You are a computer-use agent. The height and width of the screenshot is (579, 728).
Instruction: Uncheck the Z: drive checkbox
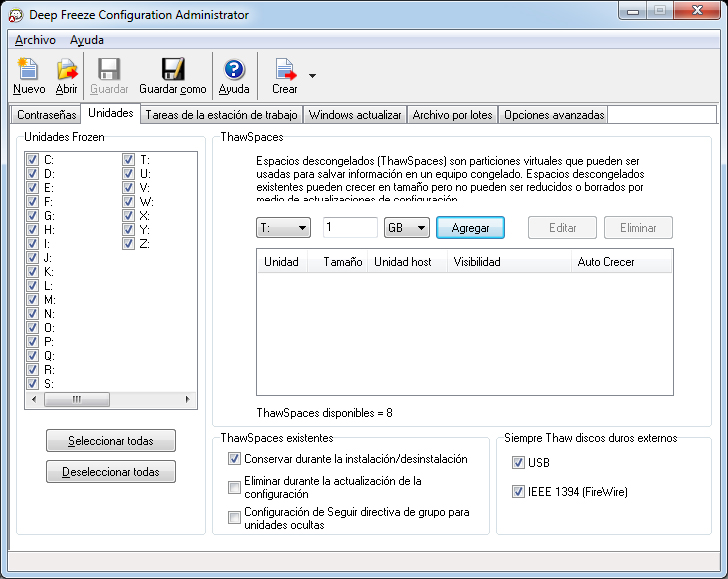coord(129,243)
